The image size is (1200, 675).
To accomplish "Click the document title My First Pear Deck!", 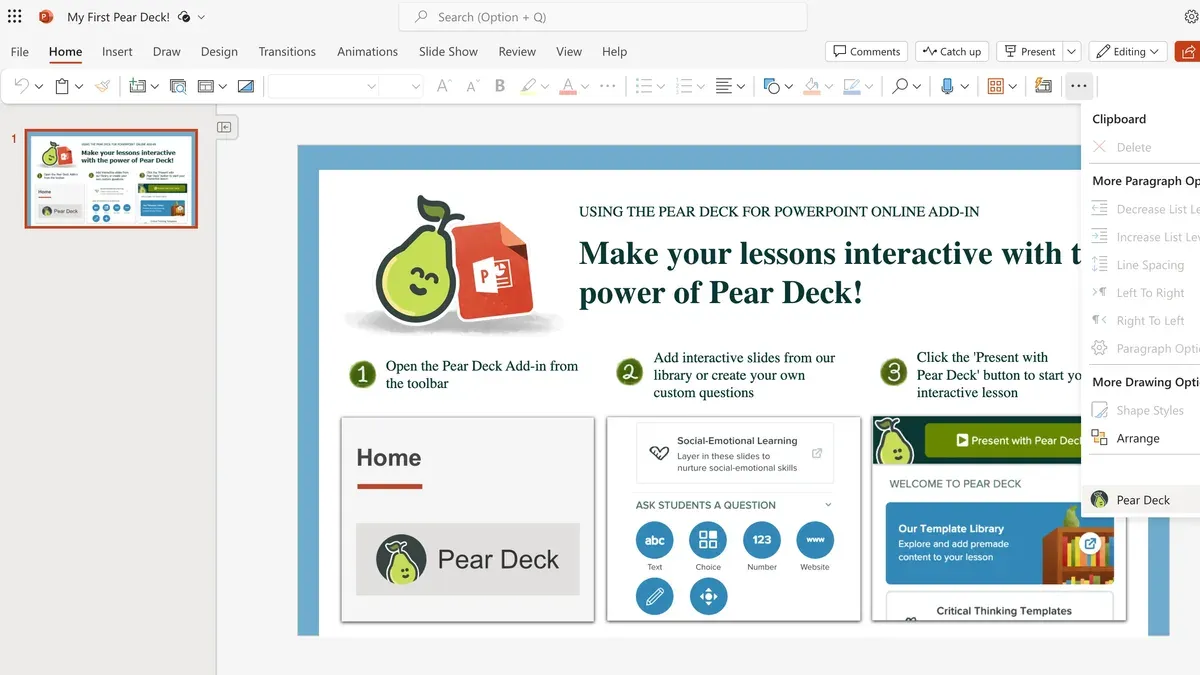I will pyautogui.click(x=118, y=17).
